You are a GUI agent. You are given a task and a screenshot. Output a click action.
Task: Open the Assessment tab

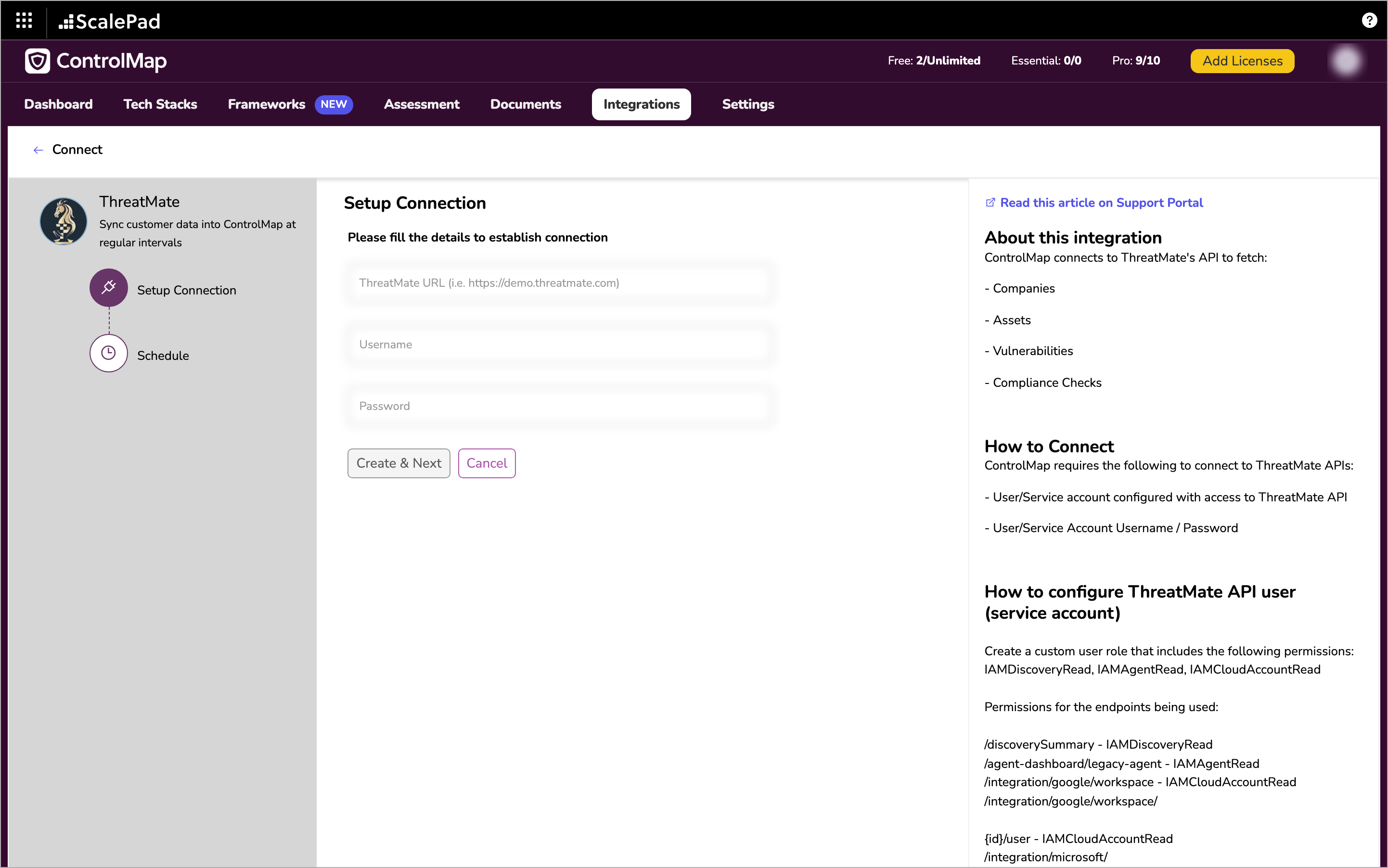tap(422, 104)
